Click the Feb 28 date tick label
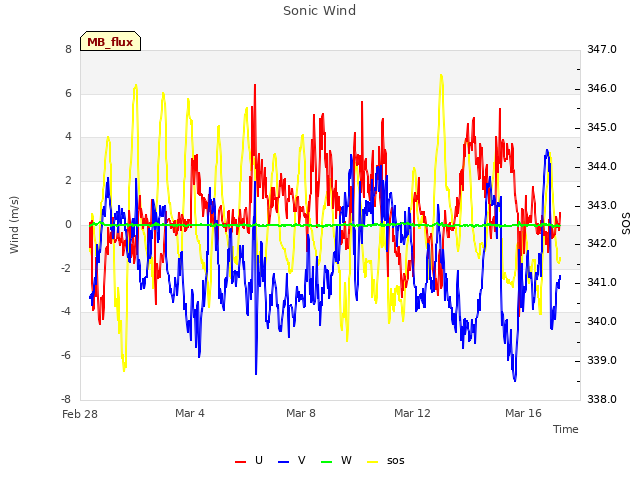Image resolution: width=640 pixels, height=480 pixels. (x=80, y=414)
